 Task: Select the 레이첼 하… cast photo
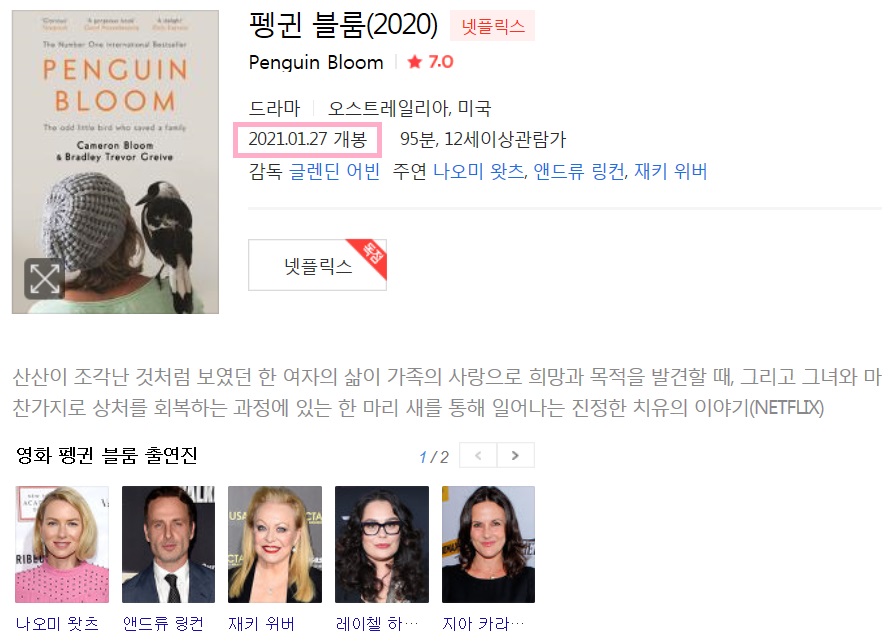tap(382, 544)
